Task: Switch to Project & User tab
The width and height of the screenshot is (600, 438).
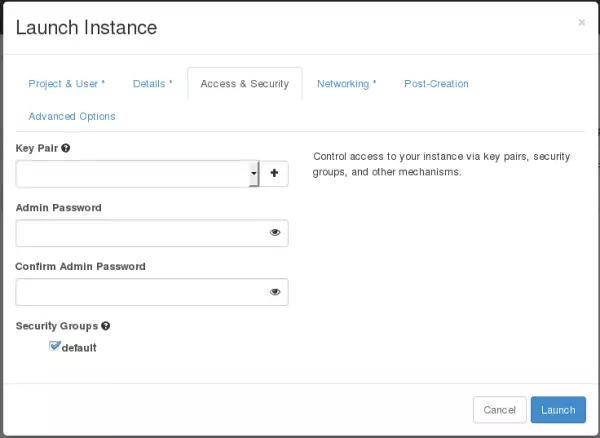Action: click(67, 84)
